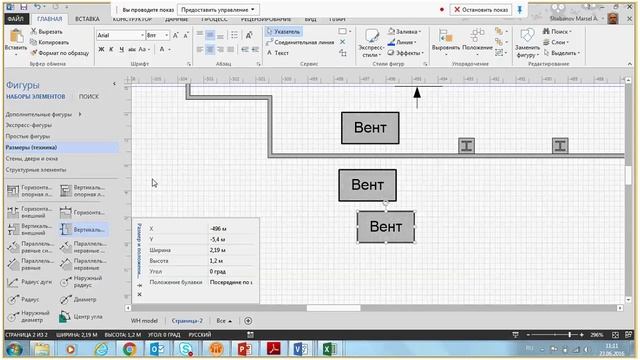Switch to ВСТАВКА ribbon tab
The height and width of the screenshot is (360, 640).
tap(87, 19)
